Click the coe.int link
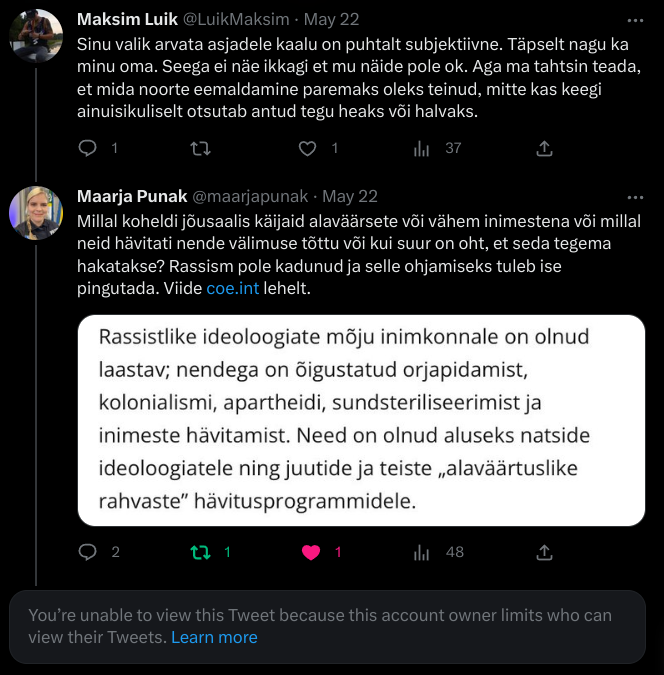This screenshot has width=664, height=675. [232, 288]
